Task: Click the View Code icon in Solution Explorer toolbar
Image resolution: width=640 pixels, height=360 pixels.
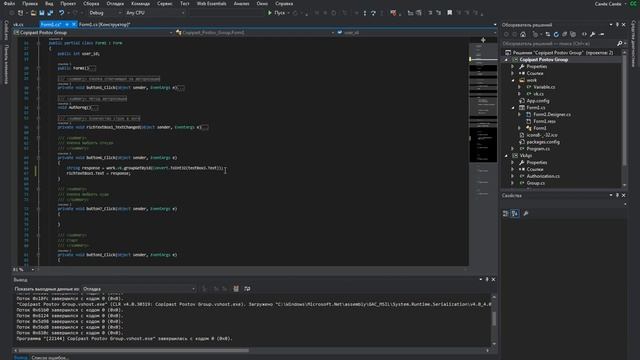Action: pos(584,34)
